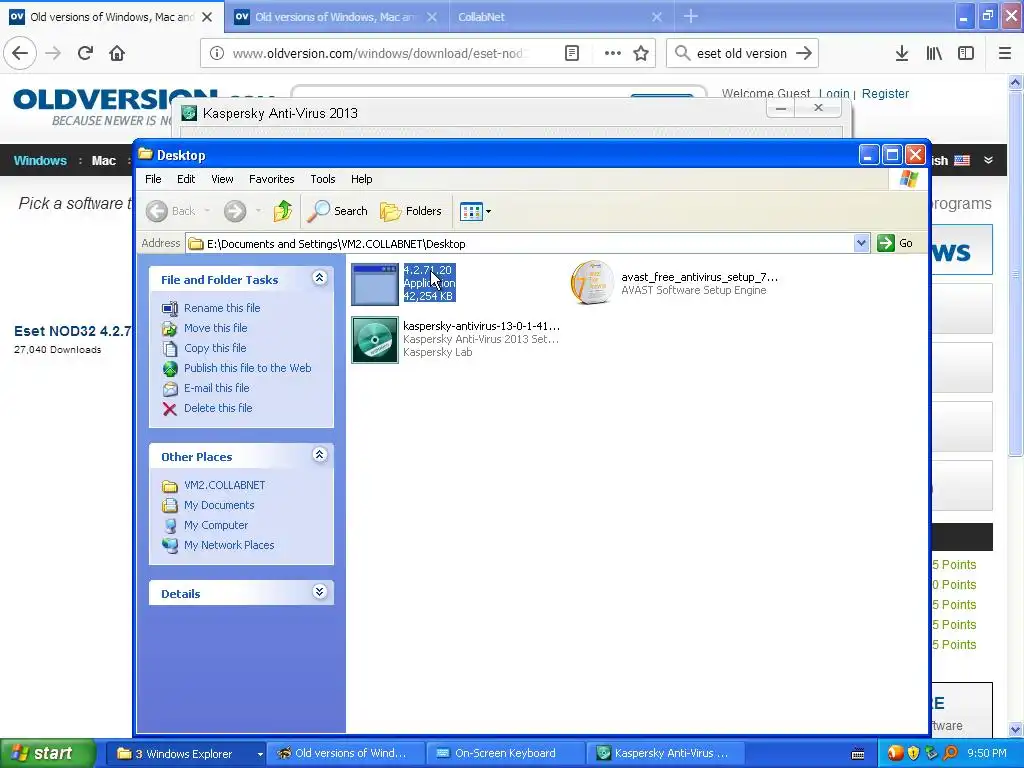Click the Firefox URL address field

click(380, 54)
